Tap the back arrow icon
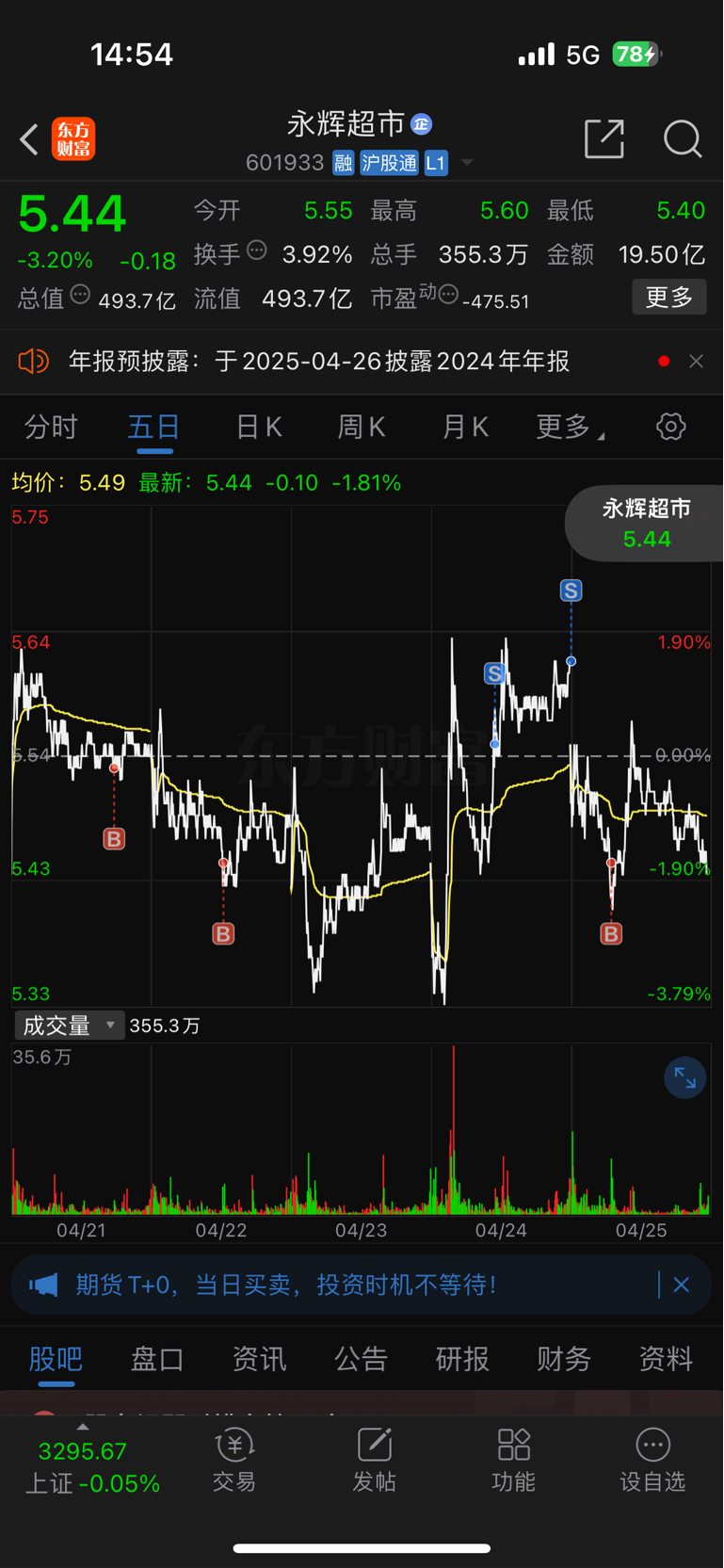 tap(29, 139)
